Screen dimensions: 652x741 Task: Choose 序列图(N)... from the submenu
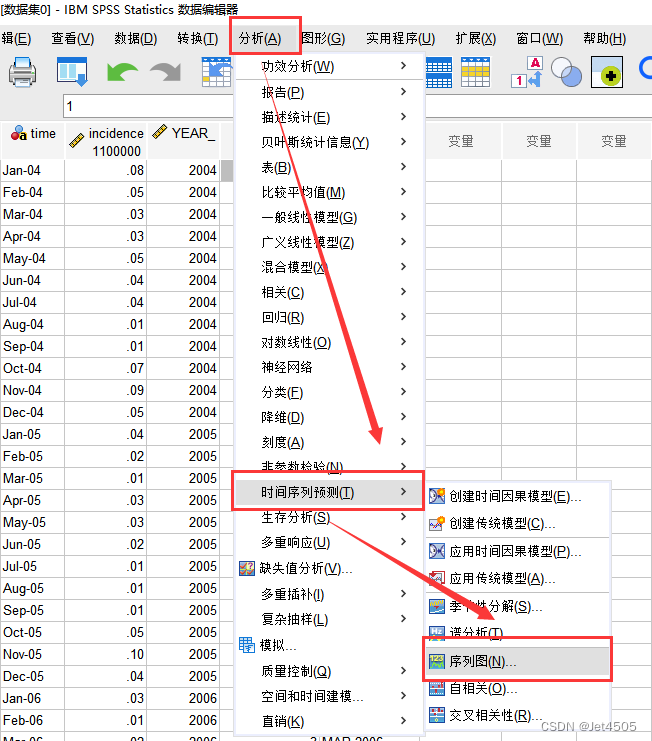(x=518, y=661)
